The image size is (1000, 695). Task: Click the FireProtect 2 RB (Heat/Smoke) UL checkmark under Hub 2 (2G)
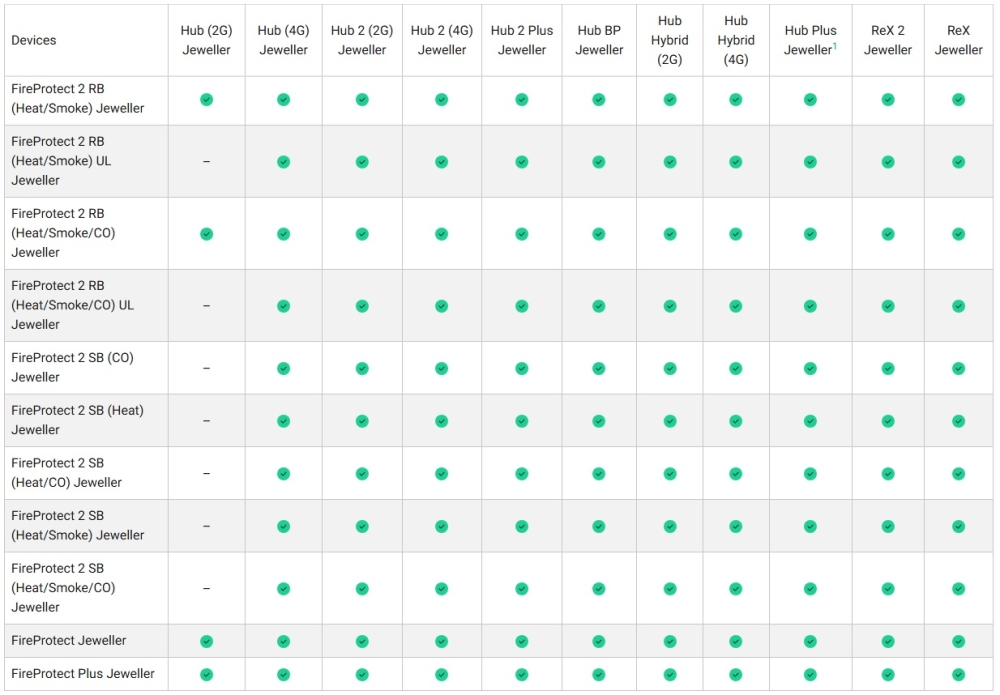coord(362,161)
